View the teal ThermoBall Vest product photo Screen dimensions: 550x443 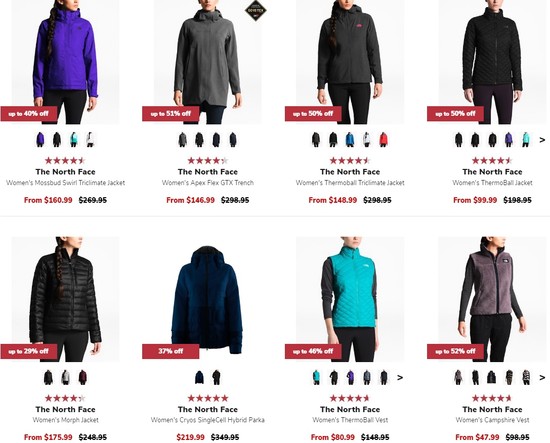tap(350, 299)
